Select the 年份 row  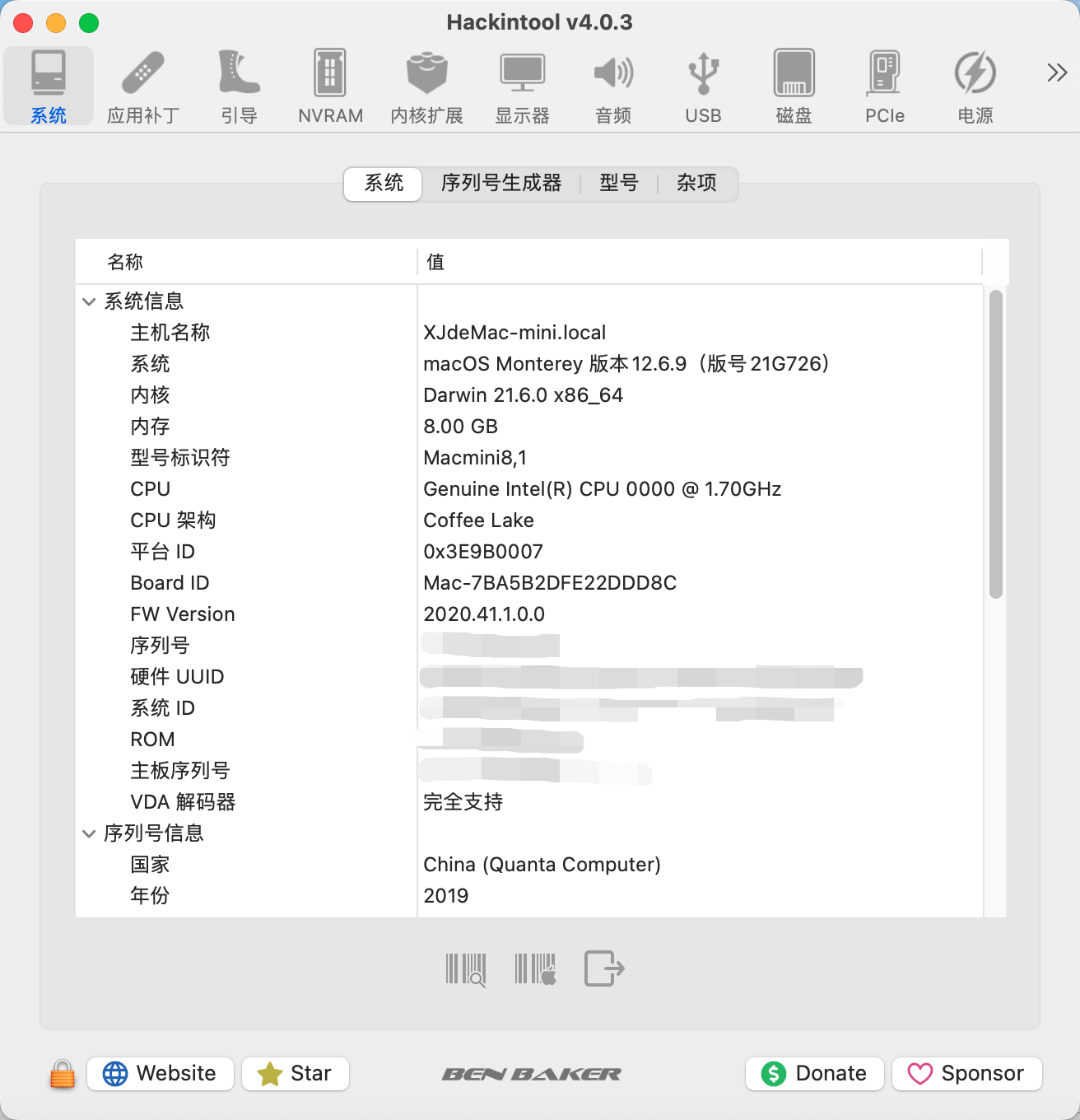(x=530, y=896)
